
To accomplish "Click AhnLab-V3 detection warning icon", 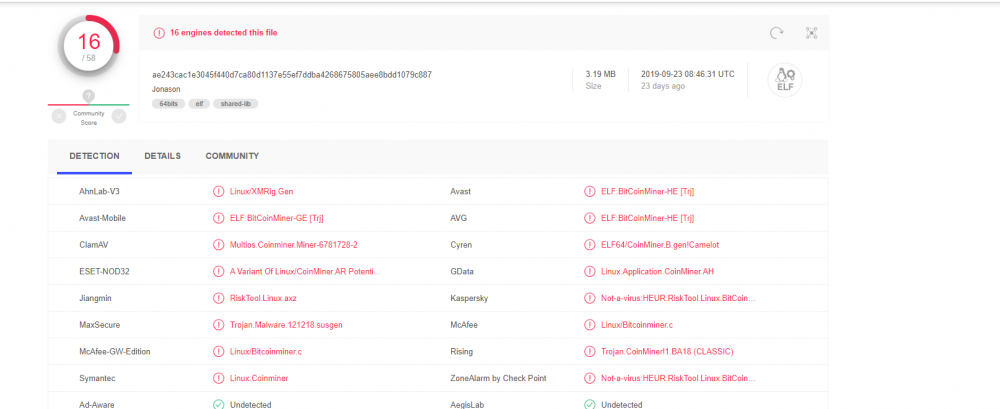I will coord(218,191).
